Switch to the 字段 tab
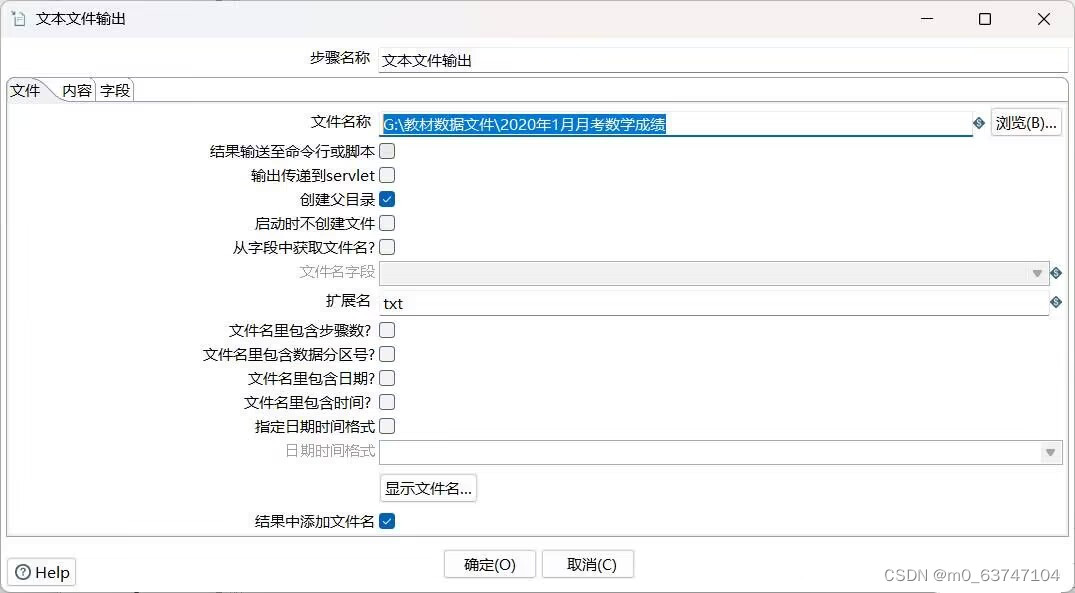Viewport: 1075px width, 593px height. [114, 90]
